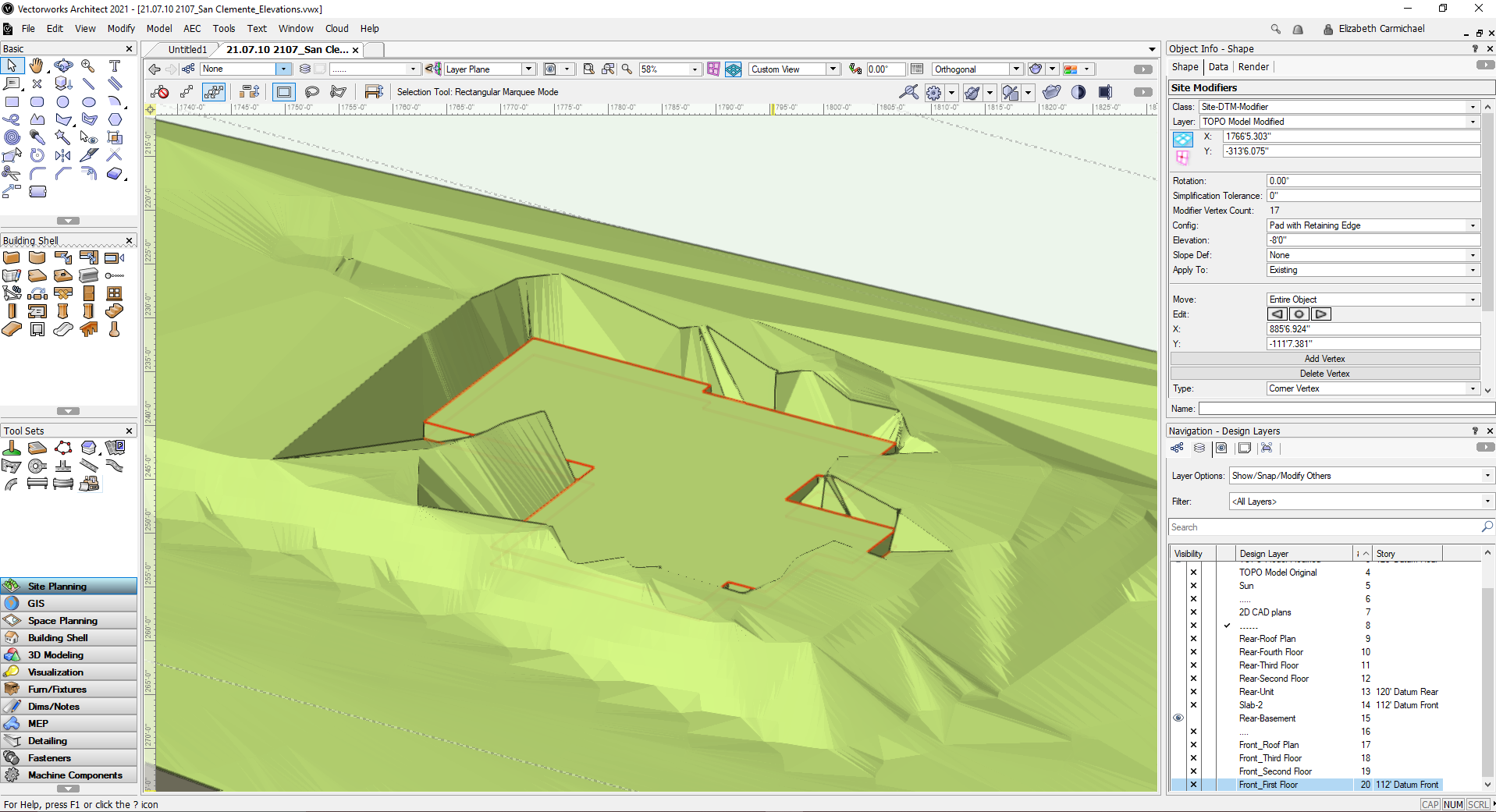
Task: Click the Delete Vertex button
Action: click(1324, 374)
